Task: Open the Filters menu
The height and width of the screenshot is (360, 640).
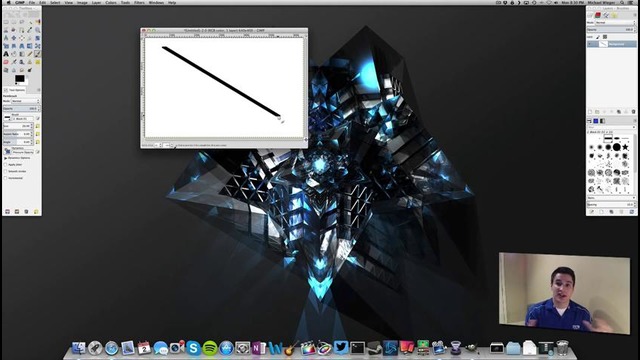Action: (x=139, y=2)
